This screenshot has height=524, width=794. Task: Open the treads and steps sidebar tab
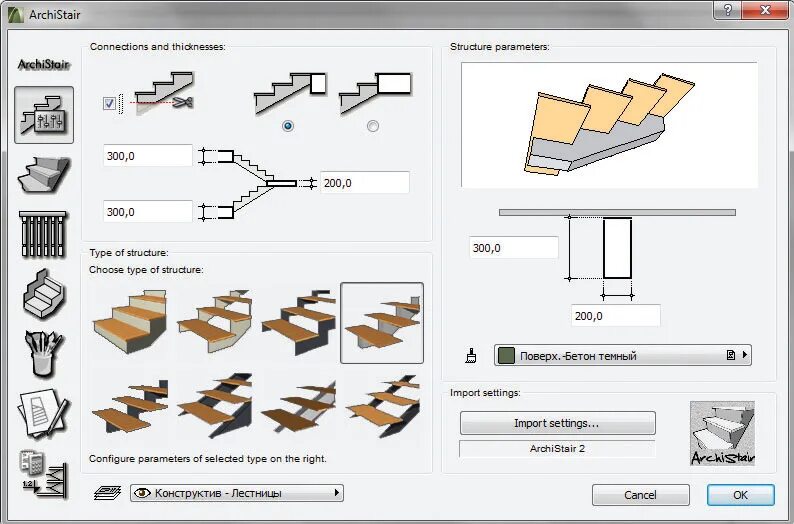click(44, 175)
